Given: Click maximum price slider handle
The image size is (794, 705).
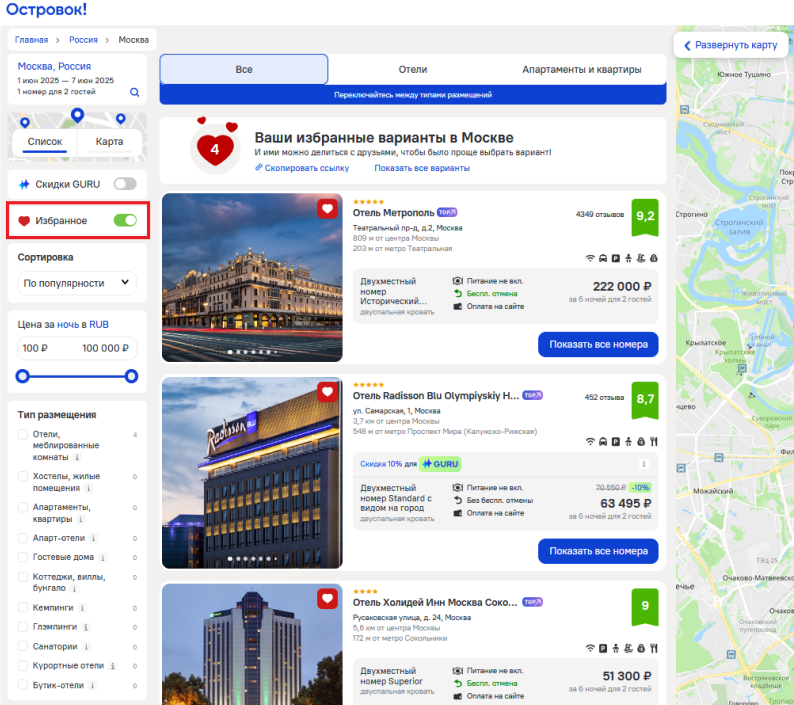Looking at the screenshot, I should click(131, 376).
